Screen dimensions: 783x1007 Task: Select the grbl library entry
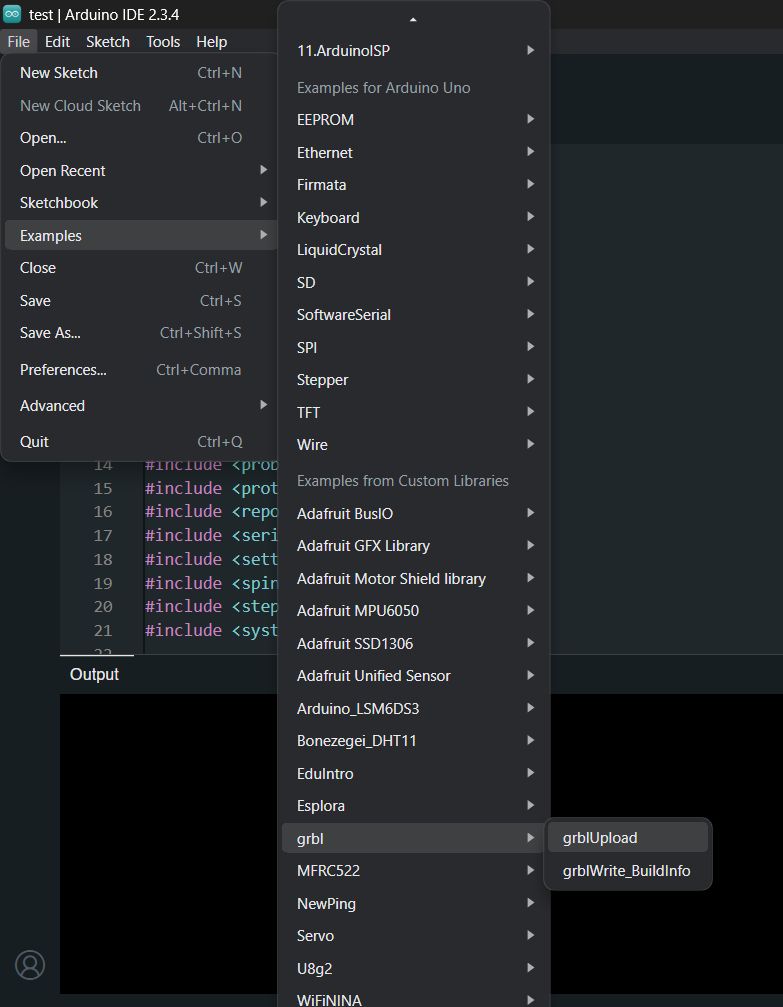pos(414,837)
